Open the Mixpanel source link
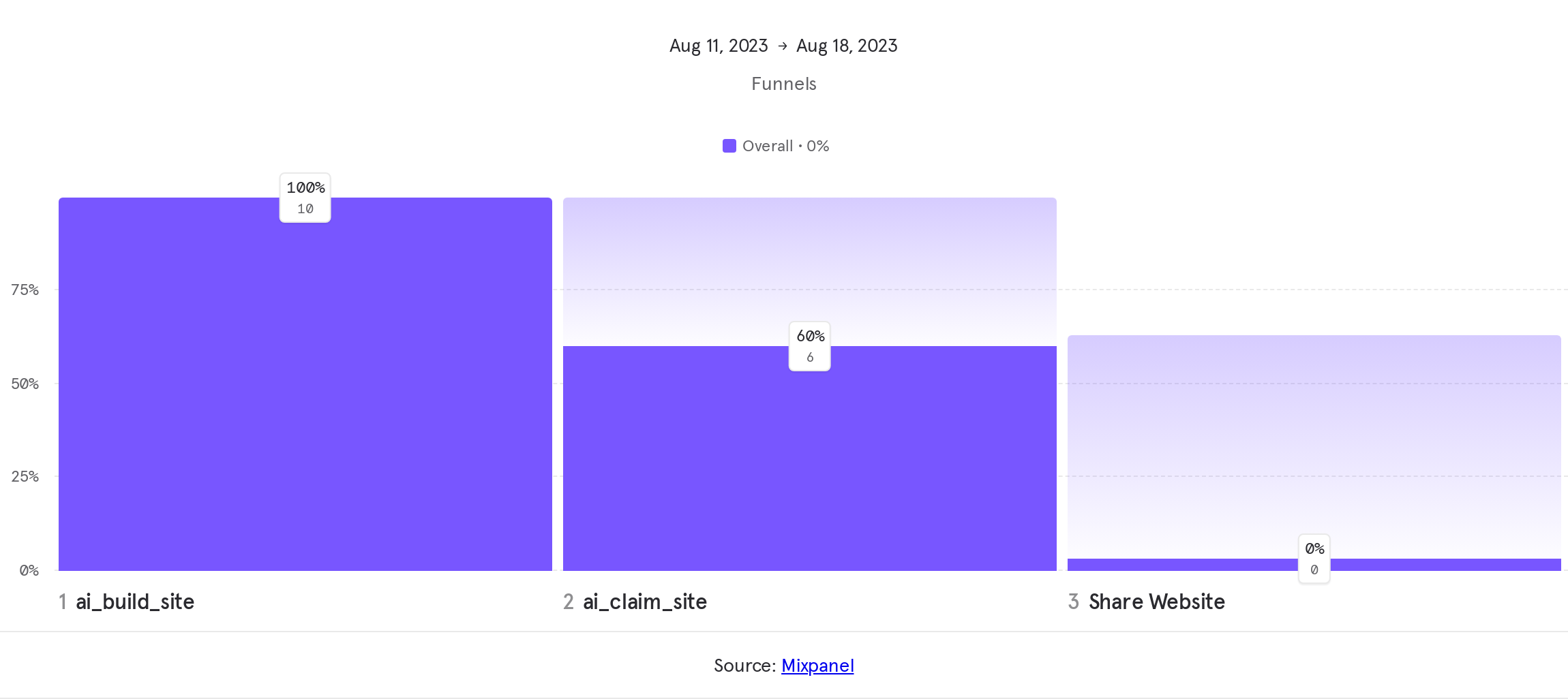Screen dimensions: 1568x699 pos(817,666)
